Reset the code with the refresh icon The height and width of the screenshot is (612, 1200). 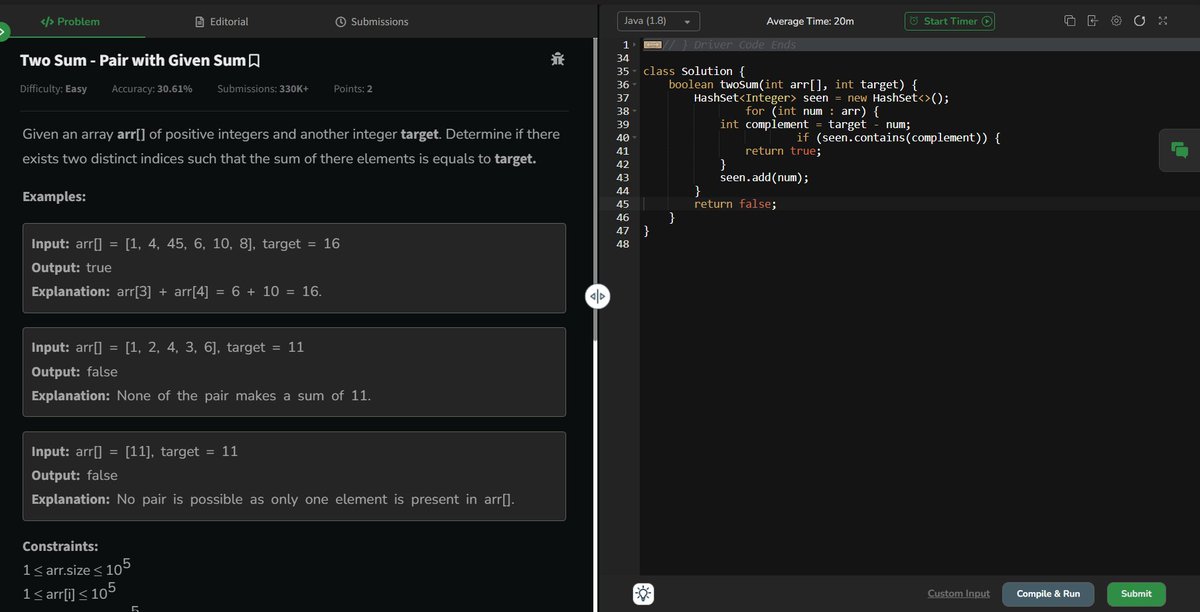[x=1139, y=21]
